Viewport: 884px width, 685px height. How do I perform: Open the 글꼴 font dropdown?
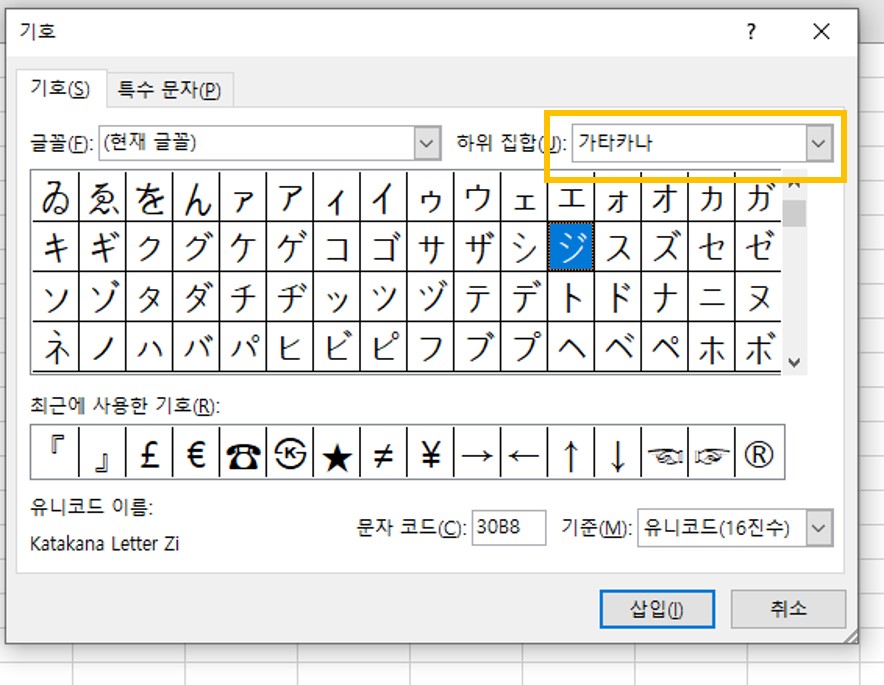(x=427, y=143)
